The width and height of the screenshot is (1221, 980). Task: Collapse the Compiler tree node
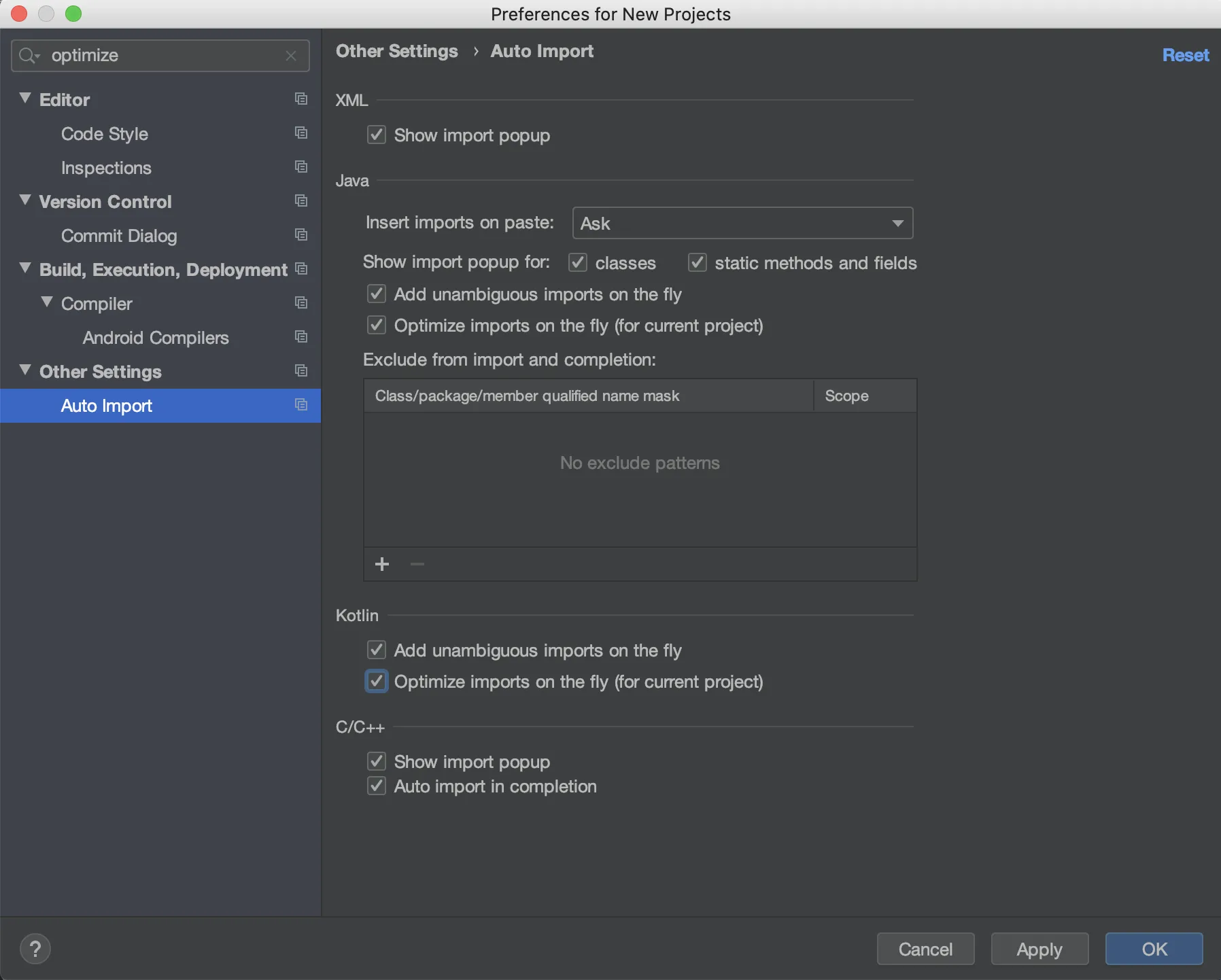[x=47, y=302]
